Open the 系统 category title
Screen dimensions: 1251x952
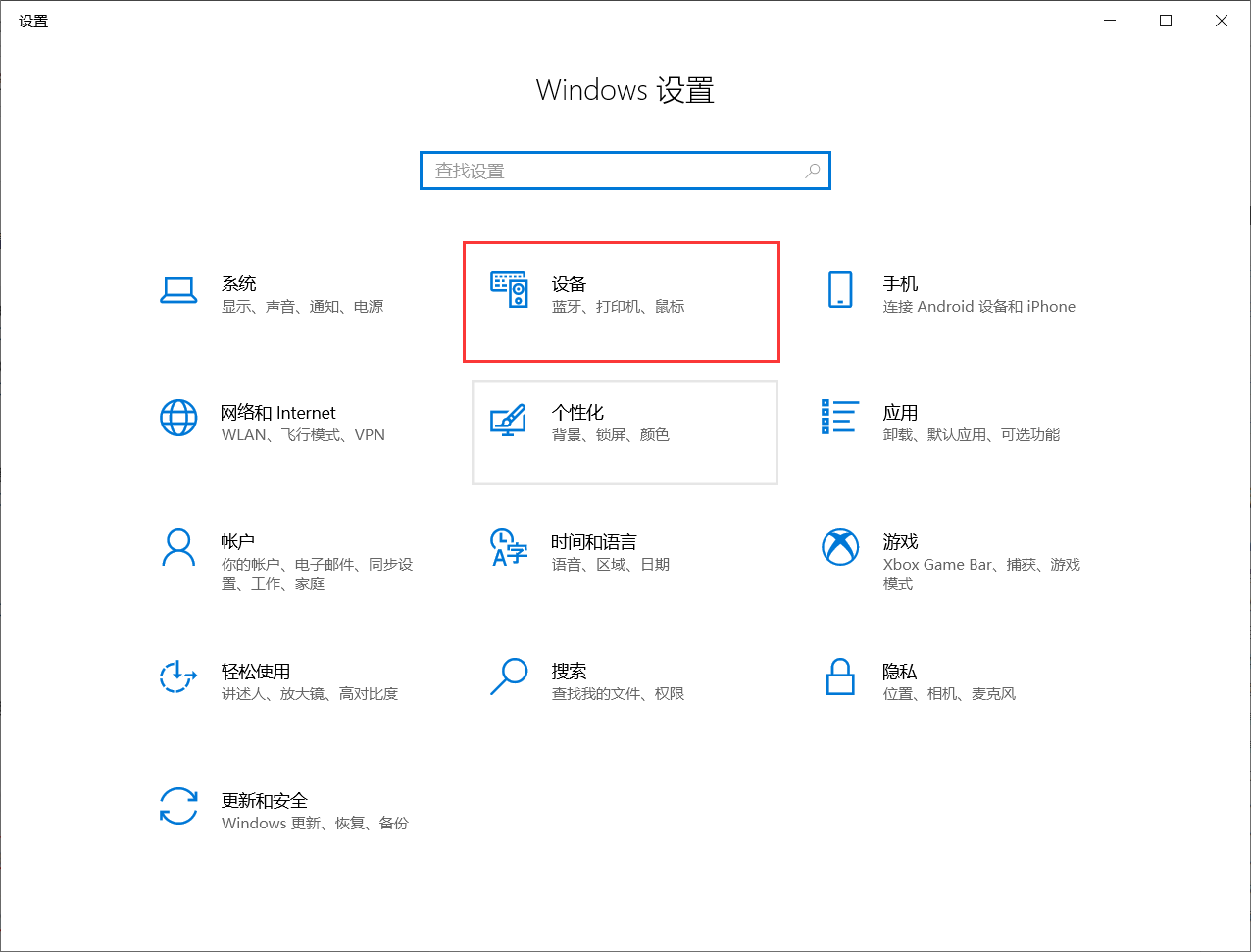239,283
